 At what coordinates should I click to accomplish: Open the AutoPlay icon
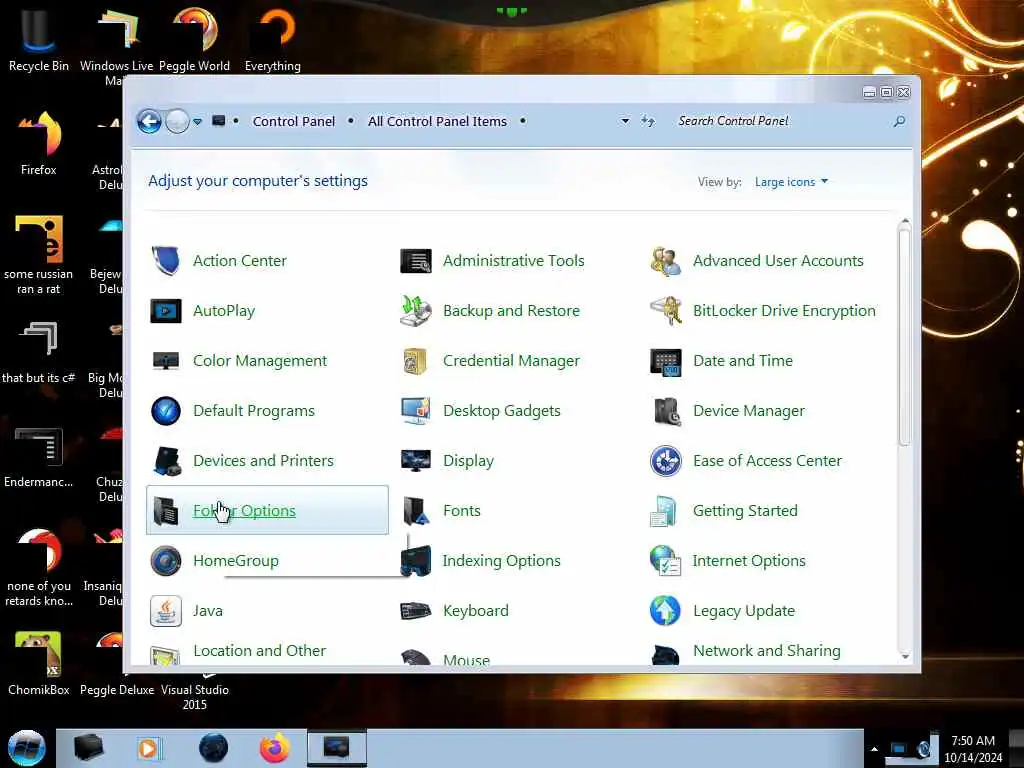click(166, 311)
